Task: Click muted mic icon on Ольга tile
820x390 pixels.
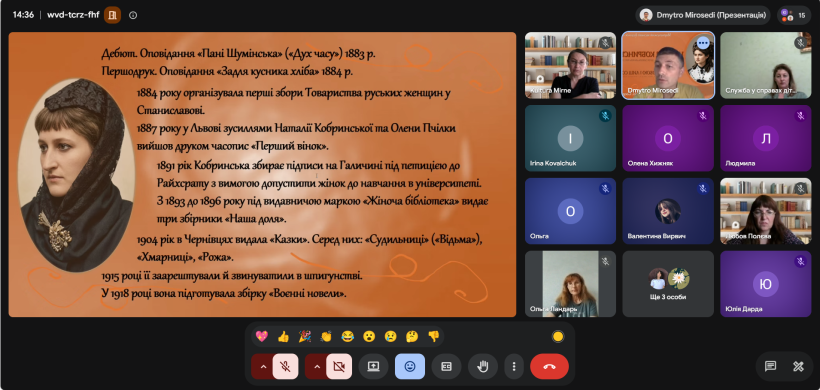Action: point(605,188)
